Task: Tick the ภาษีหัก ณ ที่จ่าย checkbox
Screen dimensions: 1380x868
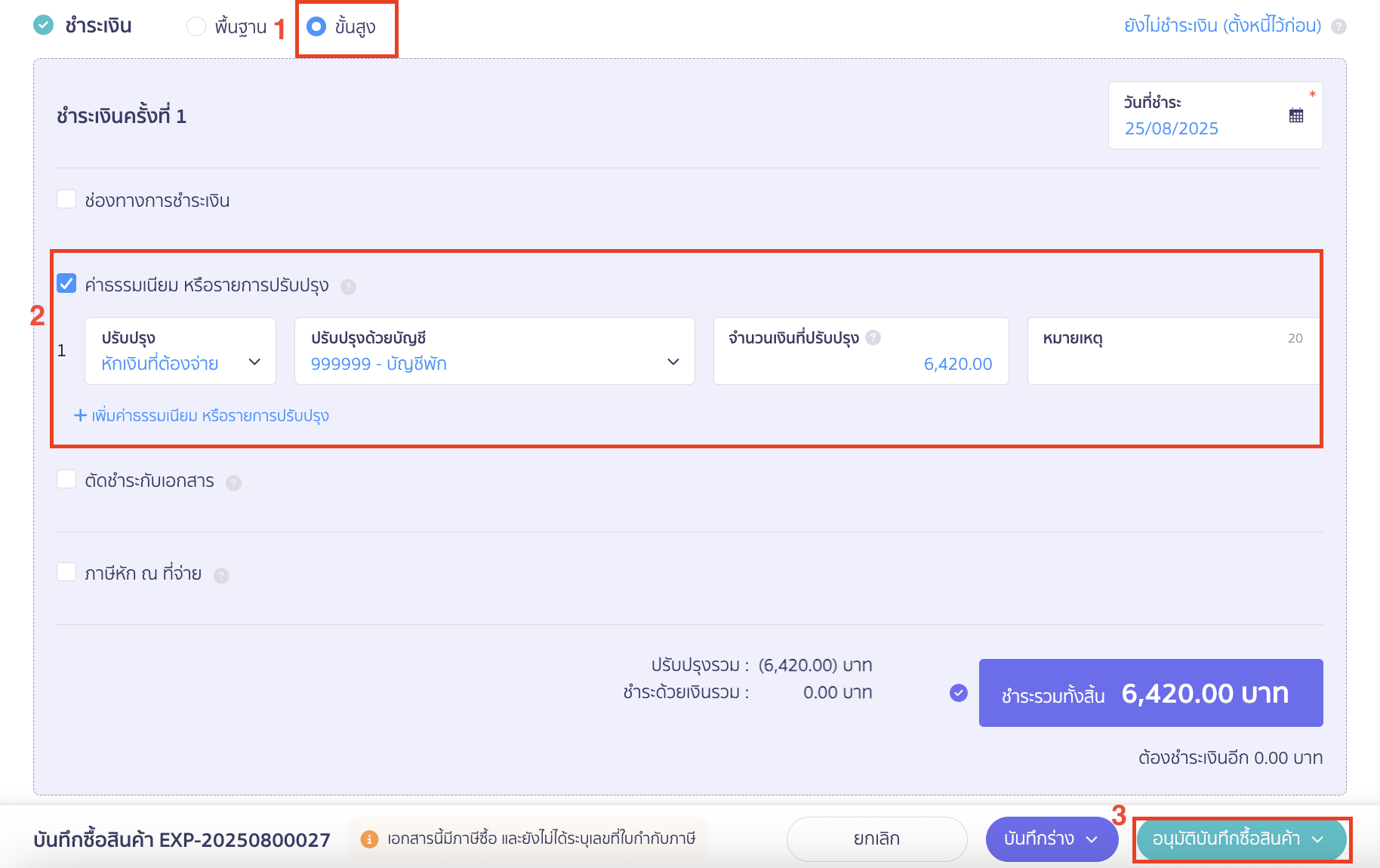Action: click(x=66, y=572)
